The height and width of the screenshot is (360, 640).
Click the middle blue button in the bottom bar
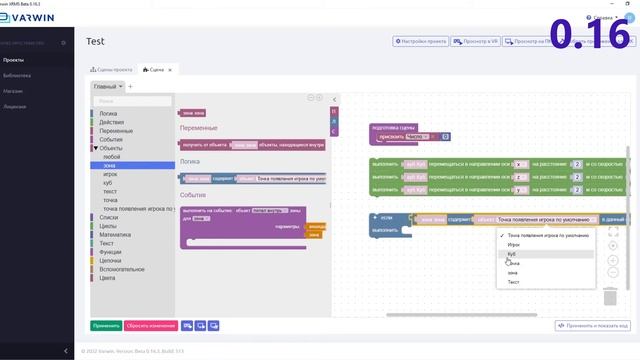(200, 326)
